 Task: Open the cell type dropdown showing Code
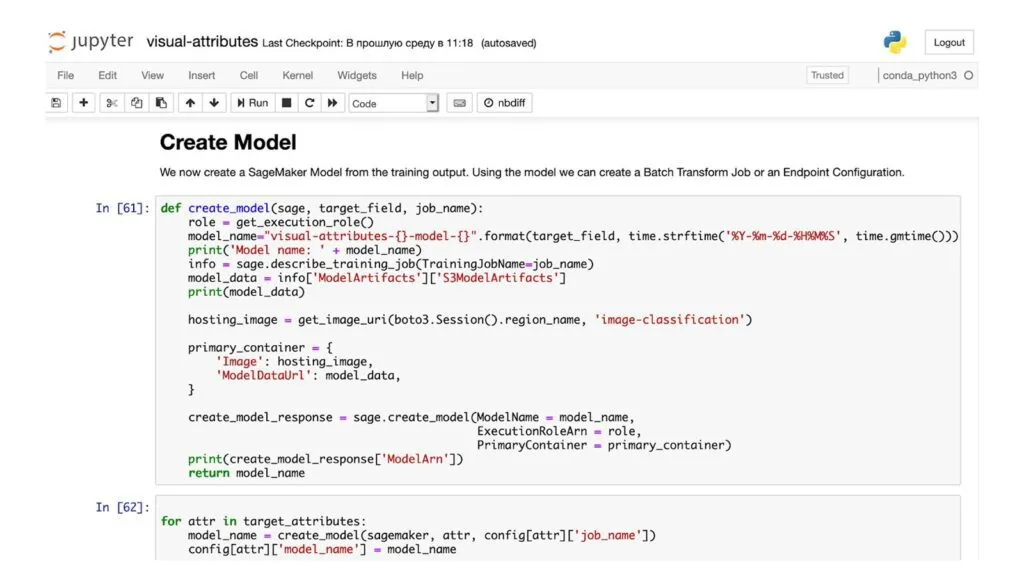tap(393, 102)
